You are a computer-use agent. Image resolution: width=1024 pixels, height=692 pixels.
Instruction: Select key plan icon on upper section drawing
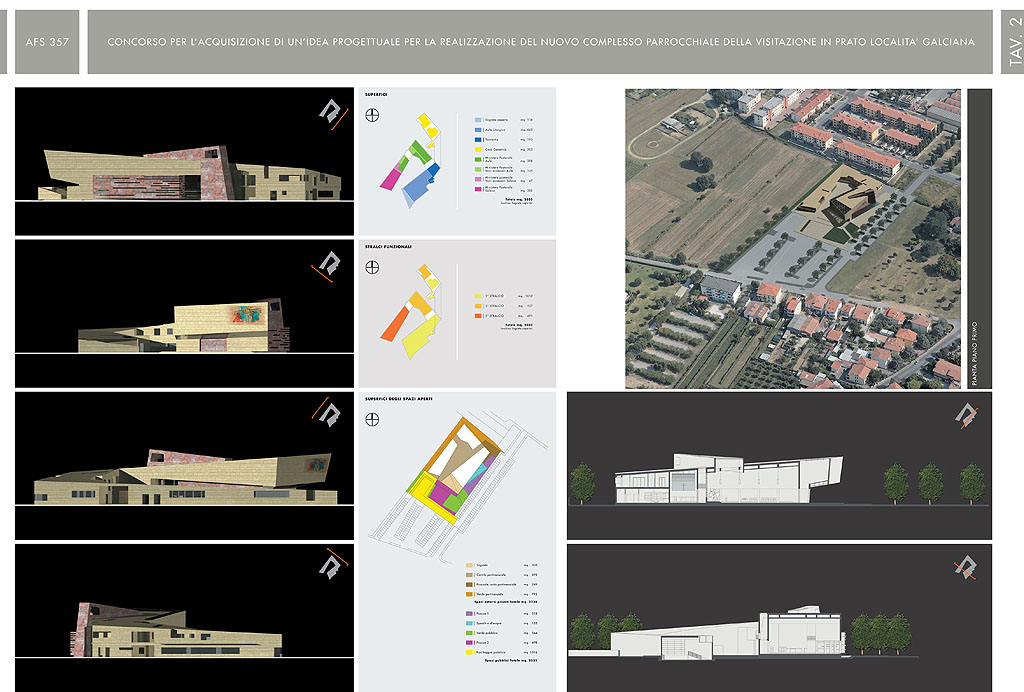(965, 414)
